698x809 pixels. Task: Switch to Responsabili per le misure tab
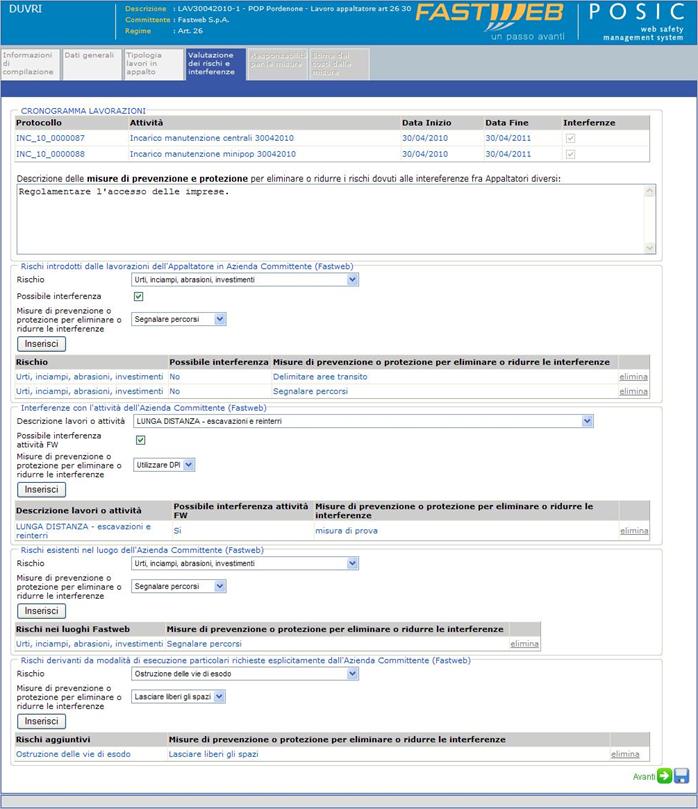click(278, 64)
